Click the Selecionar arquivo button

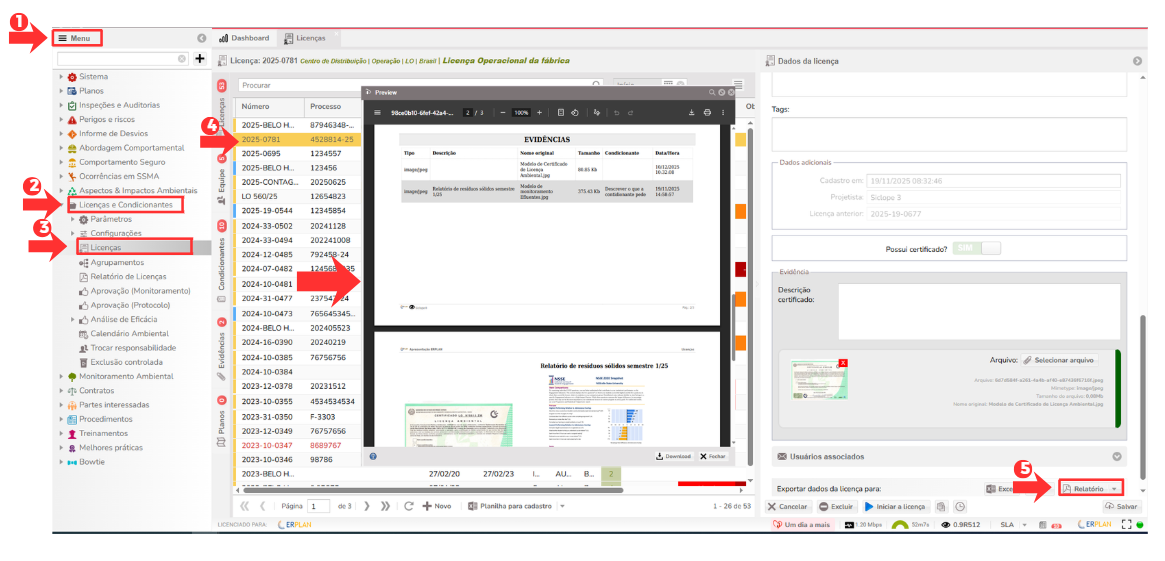[1058, 359]
